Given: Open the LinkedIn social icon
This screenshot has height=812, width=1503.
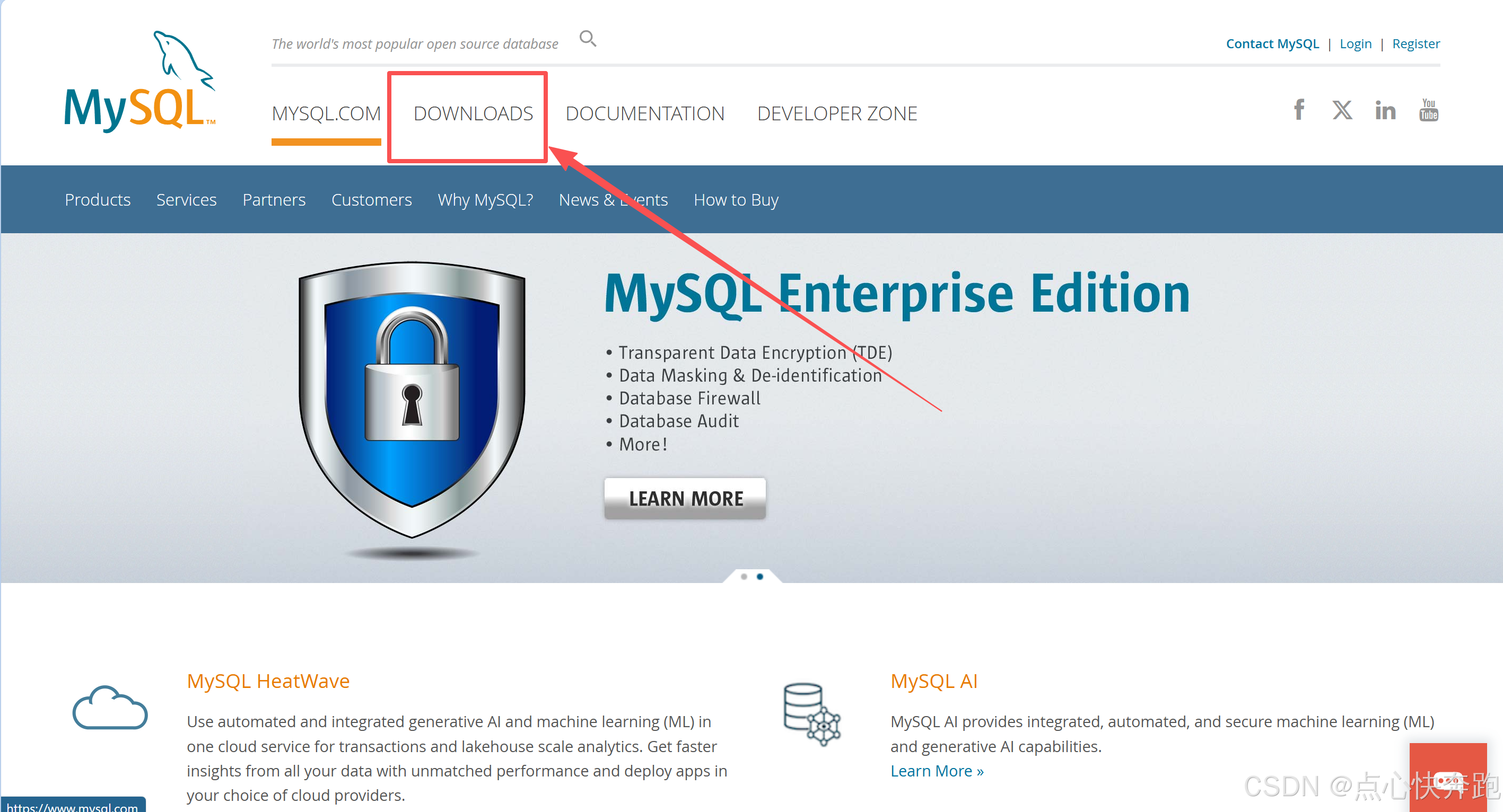Looking at the screenshot, I should (1385, 110).
